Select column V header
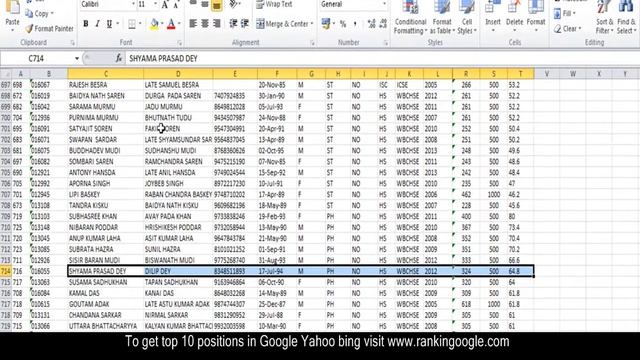Image resolution: width=640 pixels, height=360 pixels. 547,74
